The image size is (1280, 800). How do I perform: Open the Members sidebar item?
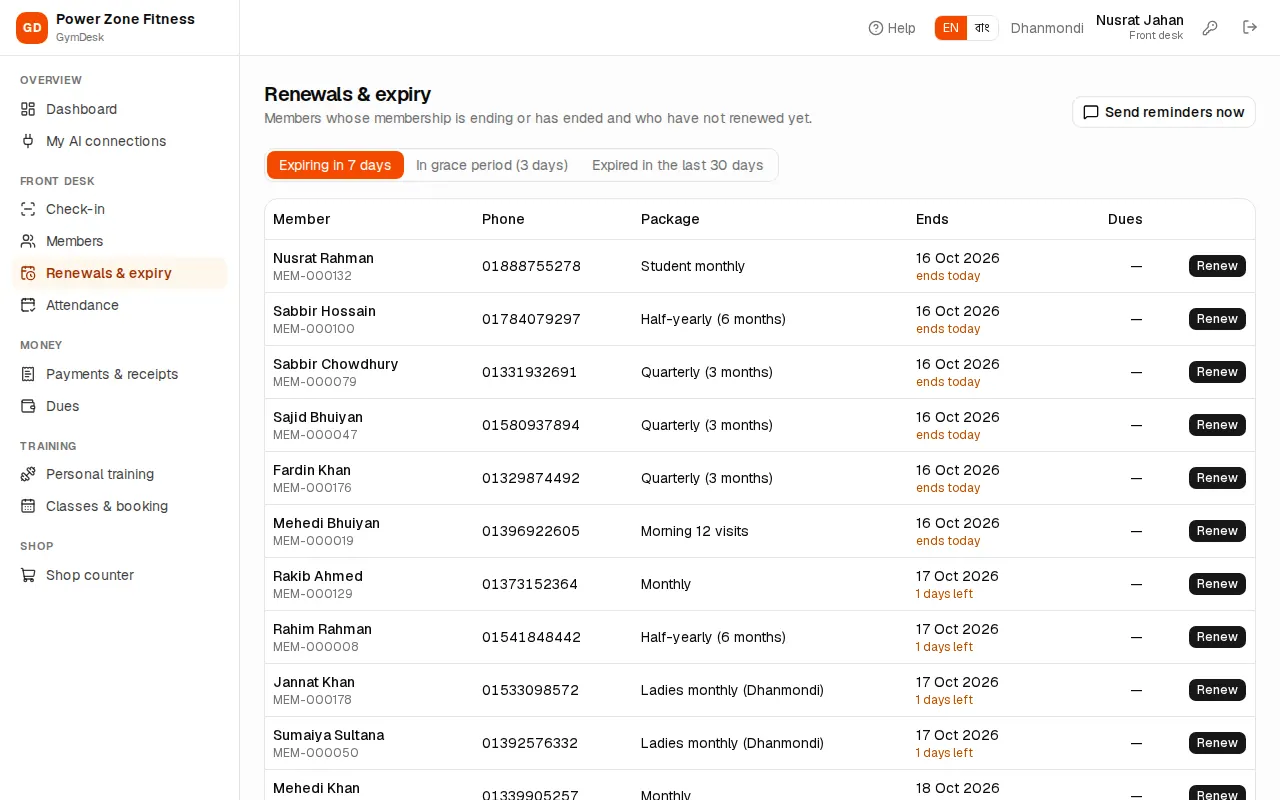(120, 241)
